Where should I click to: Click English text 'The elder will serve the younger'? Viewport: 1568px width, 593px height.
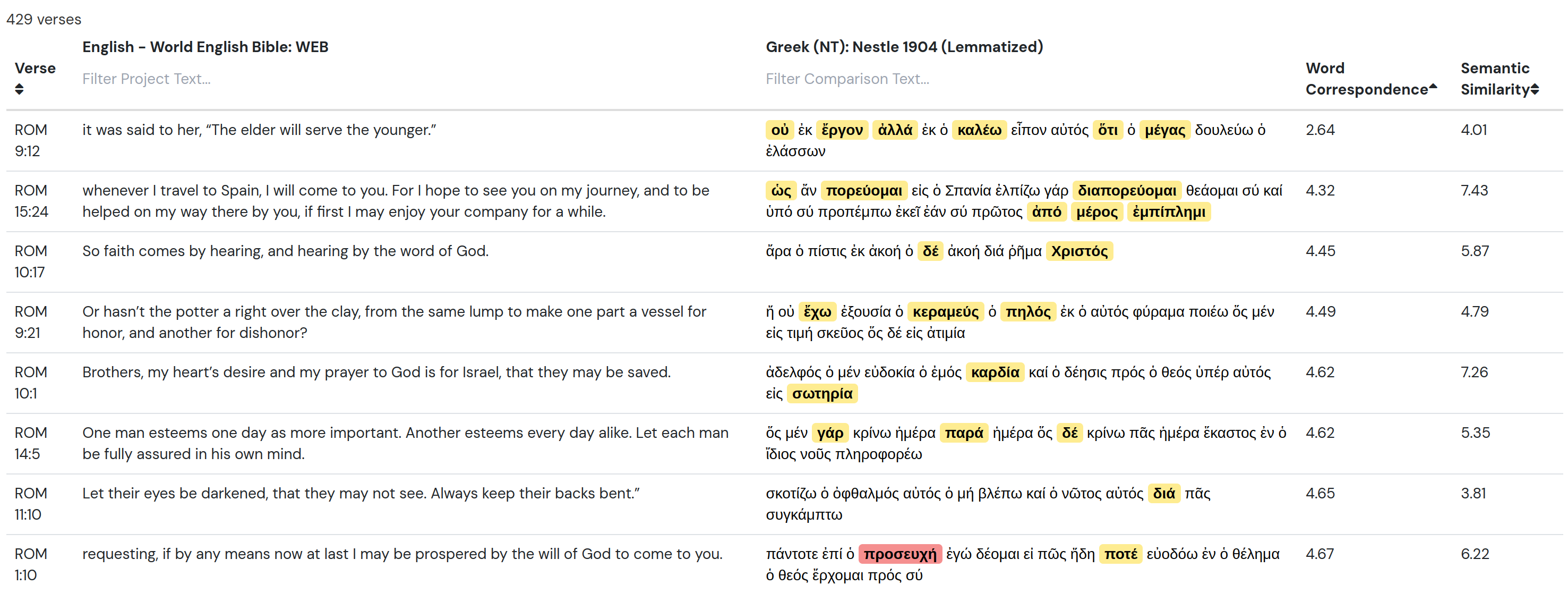(321, 130)
